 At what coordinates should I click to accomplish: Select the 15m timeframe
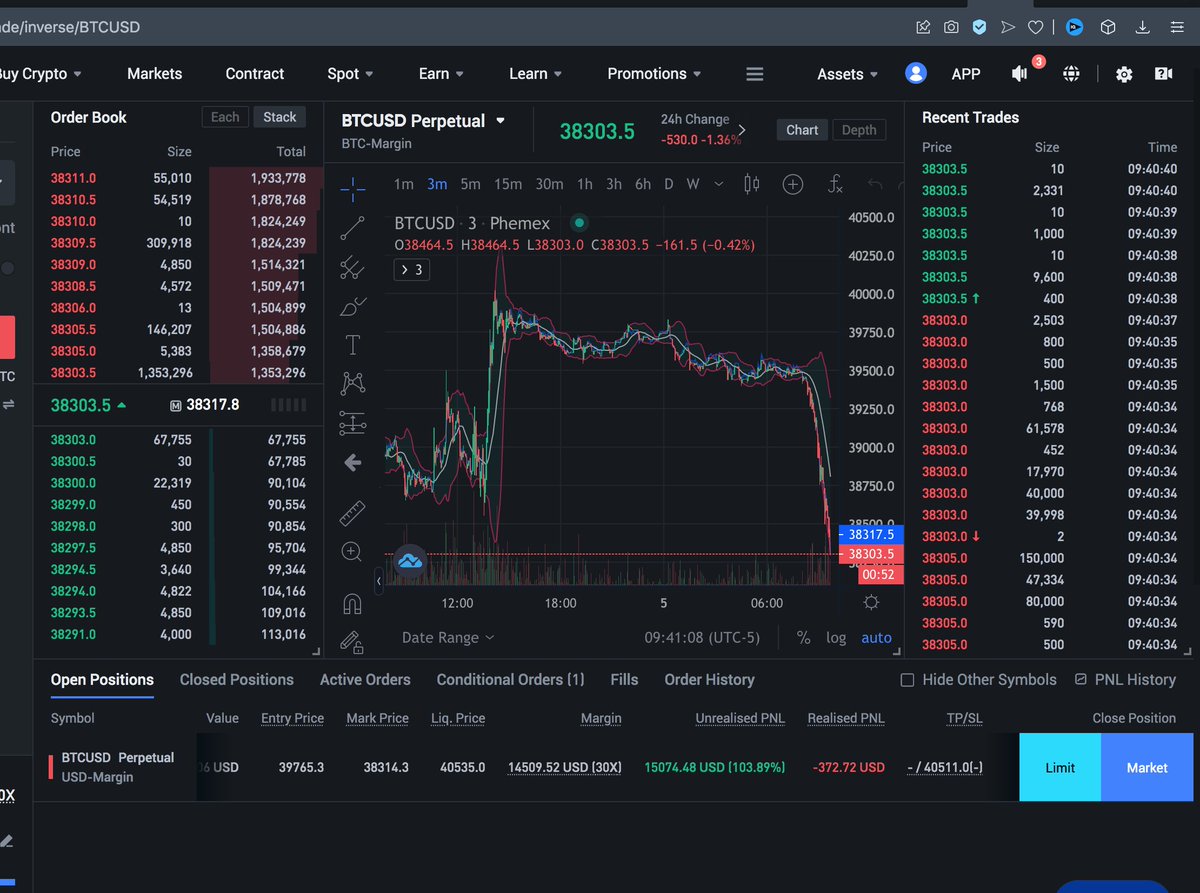coord(508,184)
